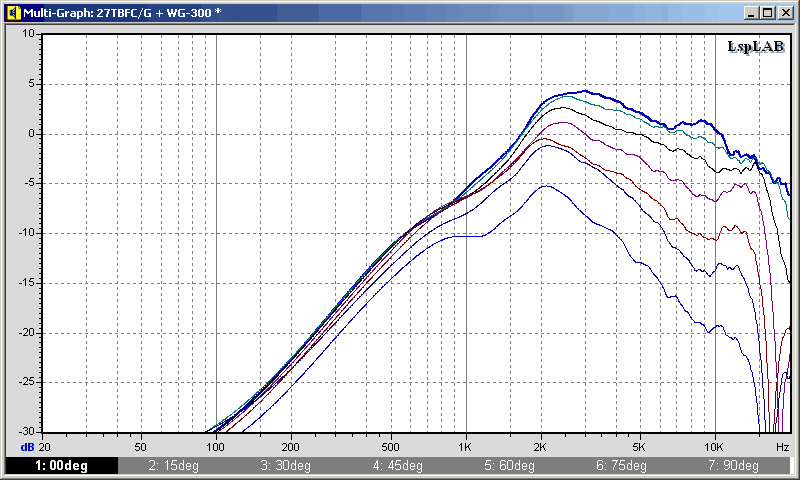The height and width of the screenshot is (480, 800).
Task: Click the 1K frequency axis label
Action: click(x=465, y=447)
